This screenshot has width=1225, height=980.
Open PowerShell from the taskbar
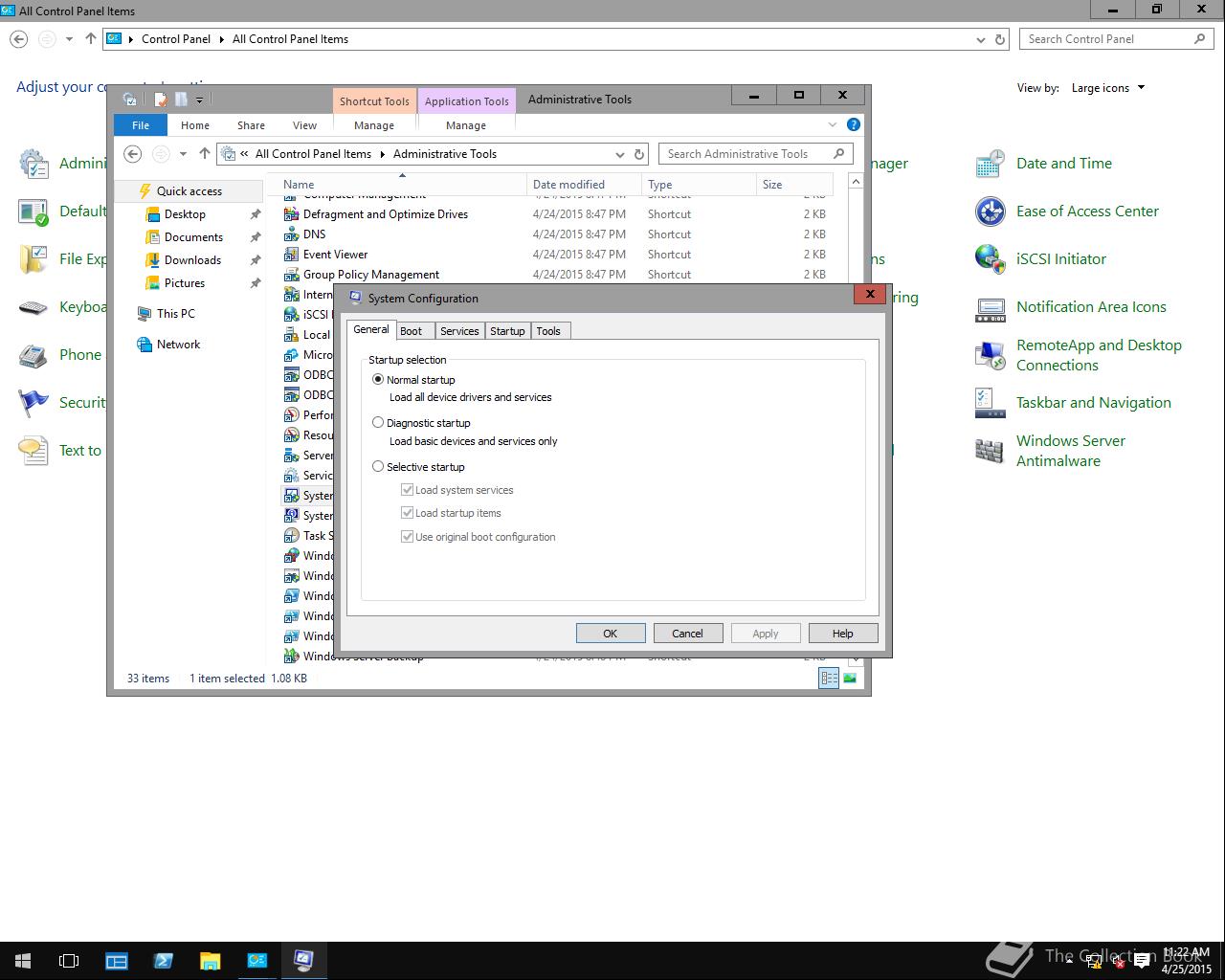click(x=164, y=961)
